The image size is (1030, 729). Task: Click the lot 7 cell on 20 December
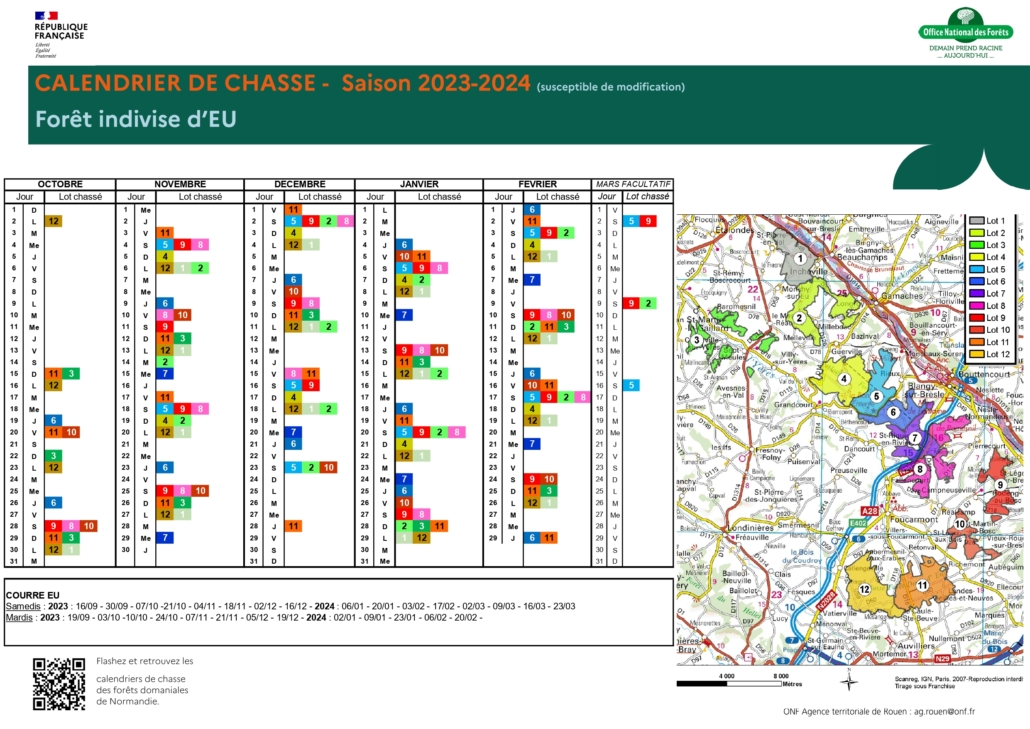point(293,432)
